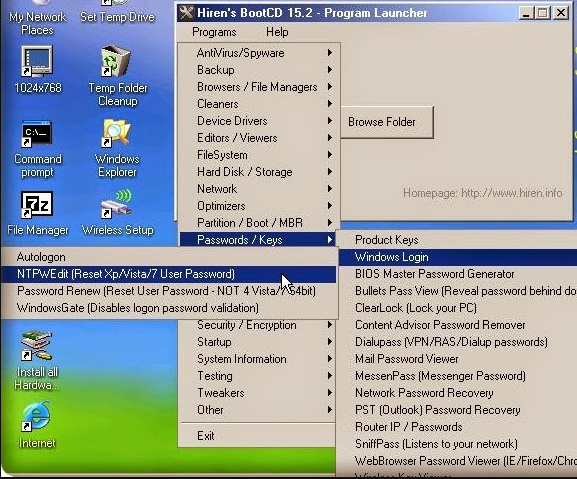The image size is (577, 479).
Task: Close the Program Launcher window
Action: click(561, 13)
